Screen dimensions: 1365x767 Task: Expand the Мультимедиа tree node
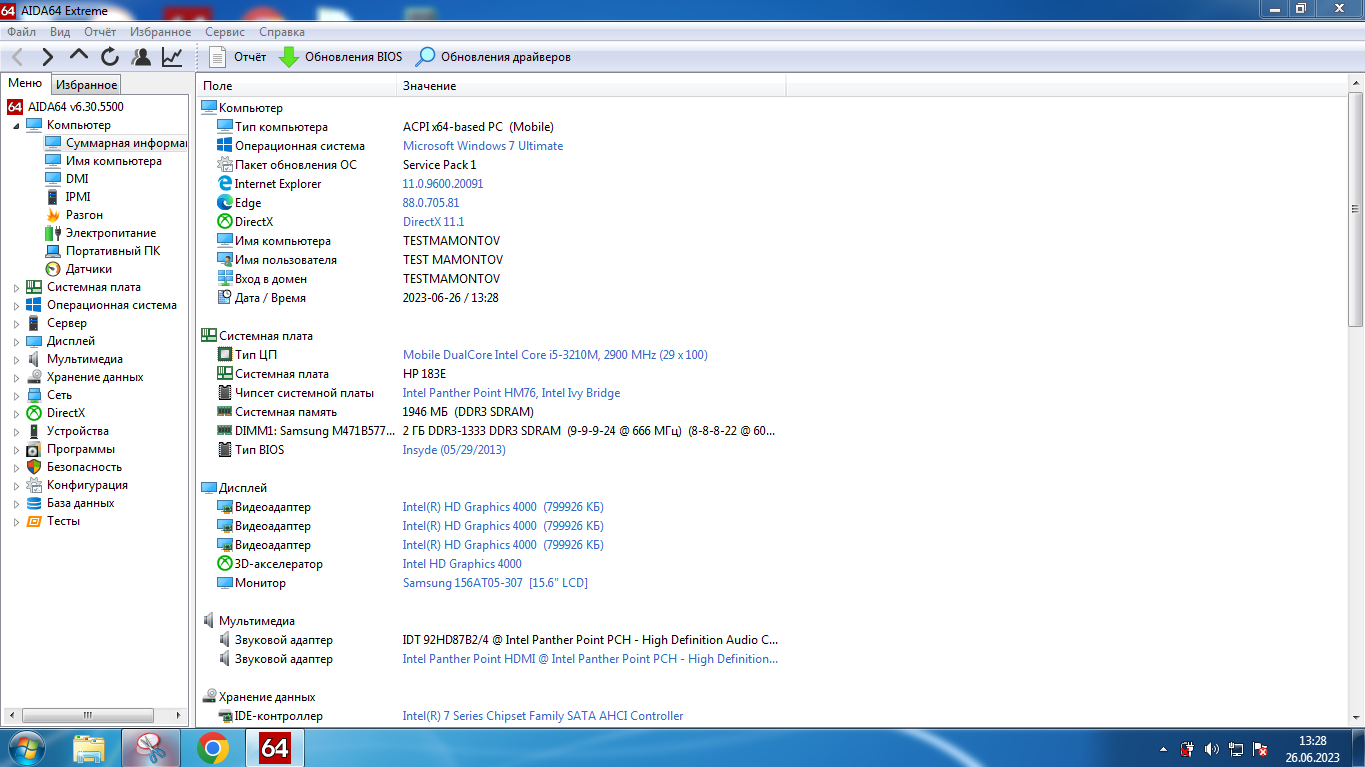click(16, 359)
